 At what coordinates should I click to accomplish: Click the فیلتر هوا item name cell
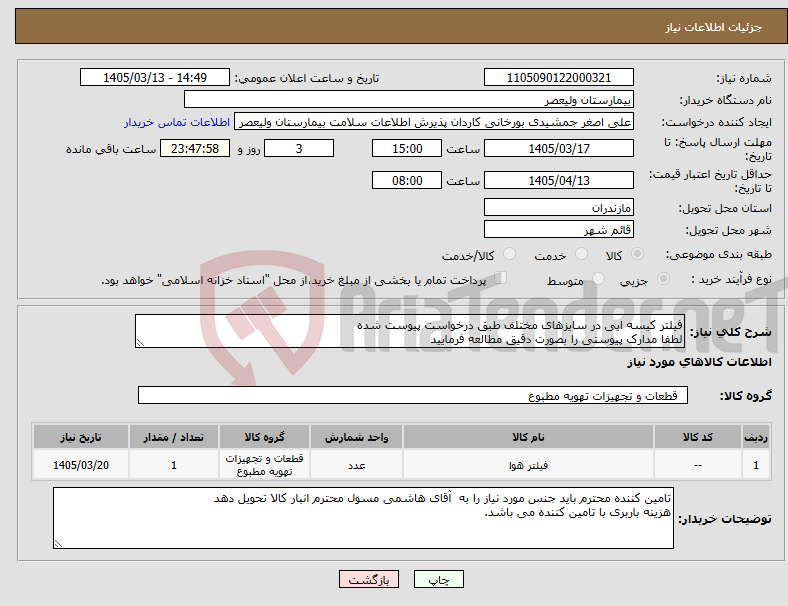coord(528,465)
